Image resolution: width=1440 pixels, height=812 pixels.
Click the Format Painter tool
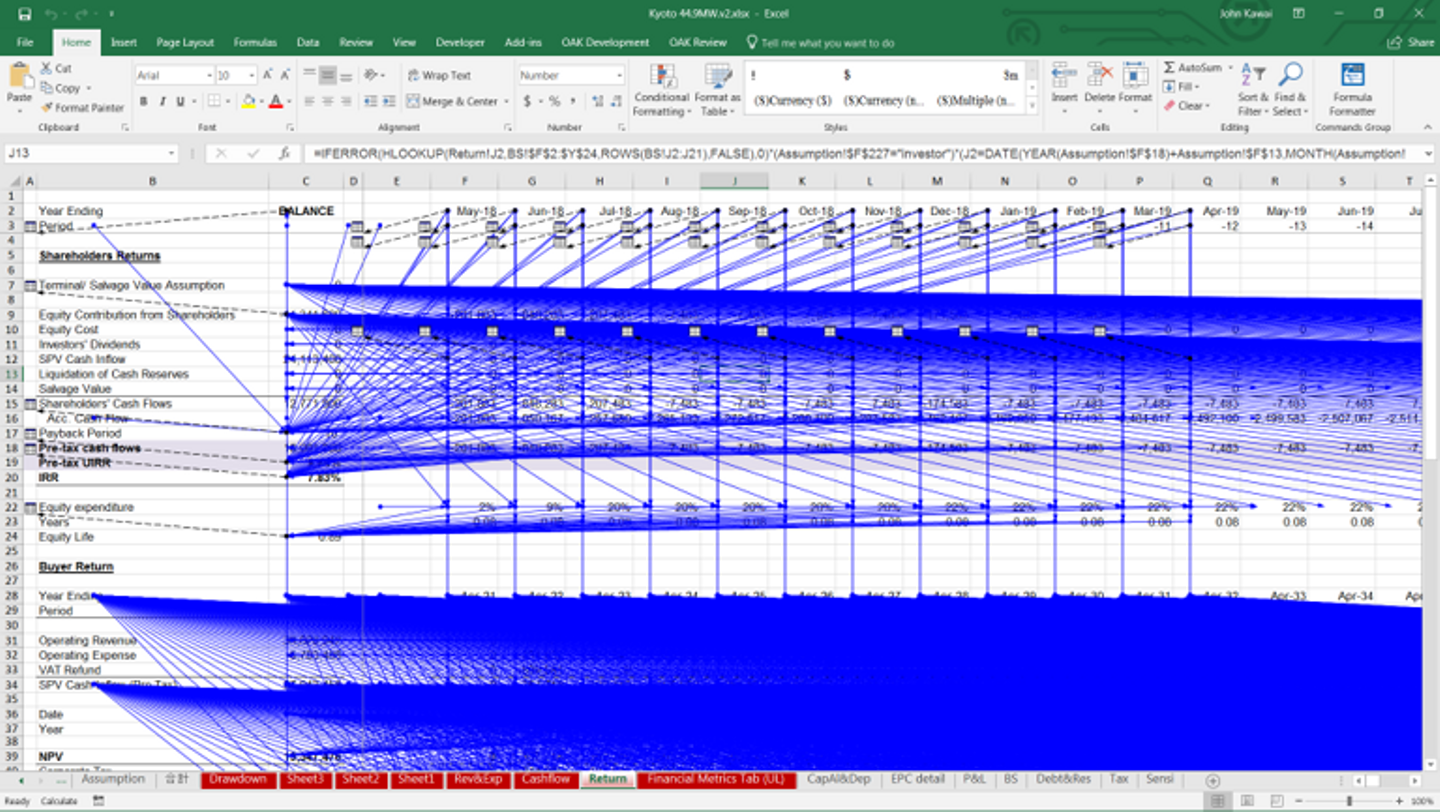pyautogui.click(x=82, y=107)
